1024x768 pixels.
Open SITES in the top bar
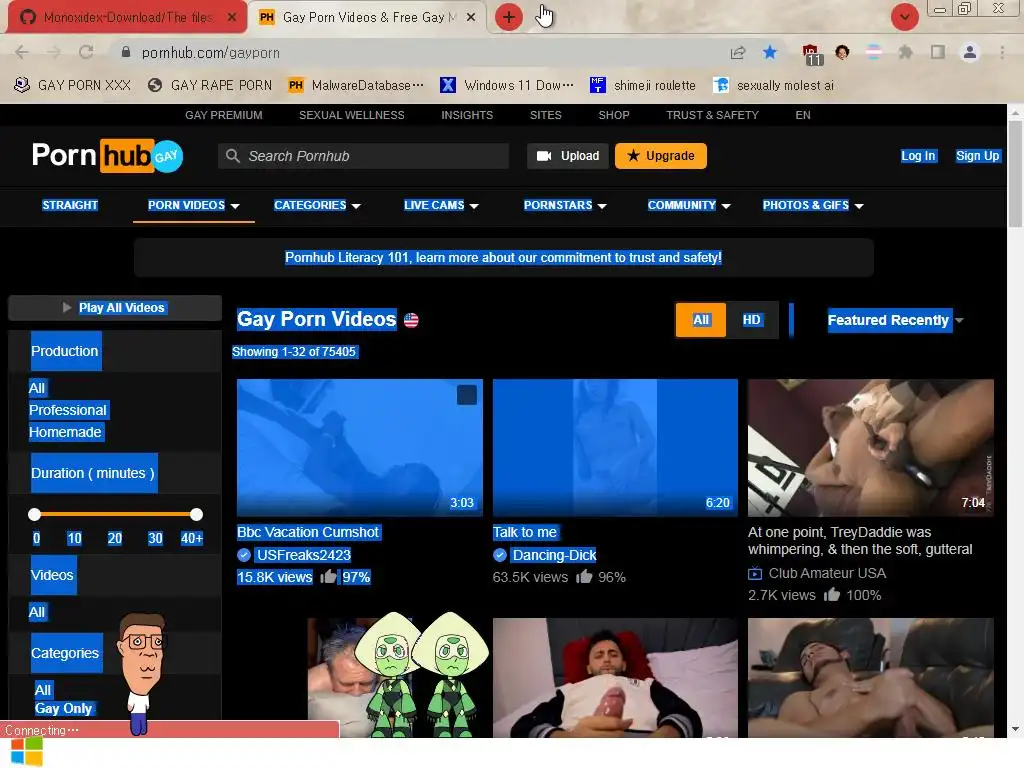(545, 115)
